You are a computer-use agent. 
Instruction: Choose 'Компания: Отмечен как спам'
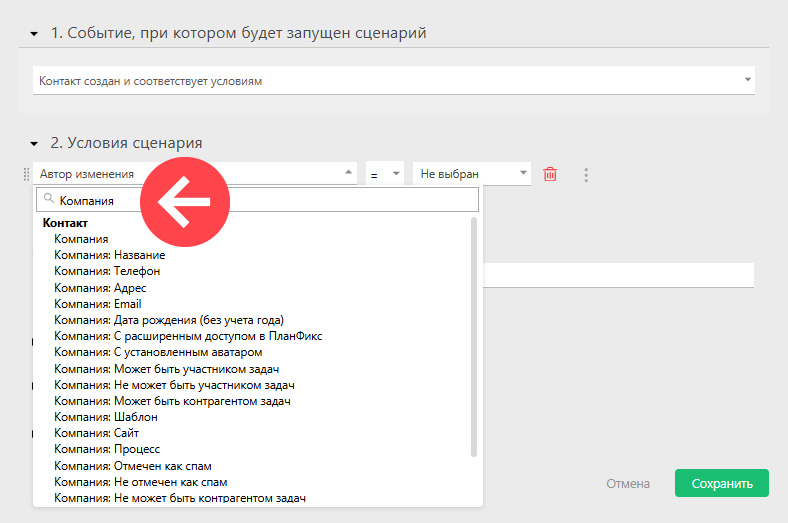133,466
